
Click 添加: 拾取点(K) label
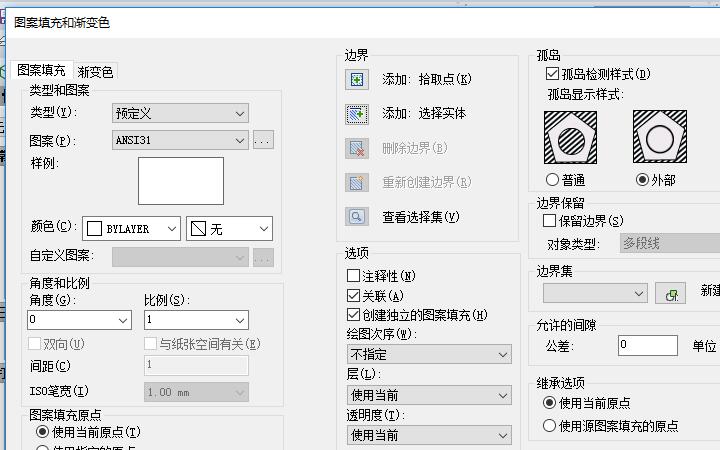pos(427,79)
